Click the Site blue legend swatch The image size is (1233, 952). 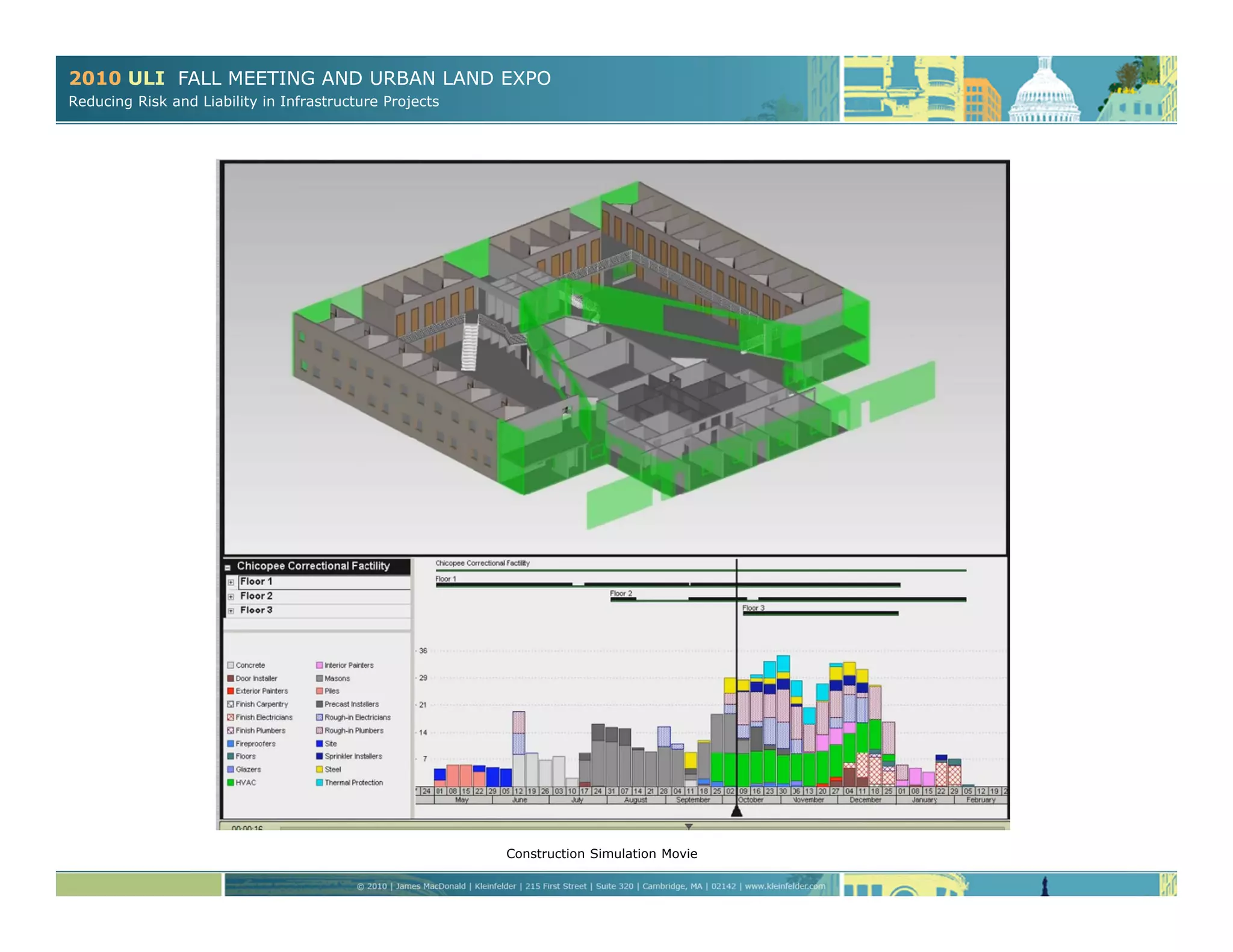[320, 744]
